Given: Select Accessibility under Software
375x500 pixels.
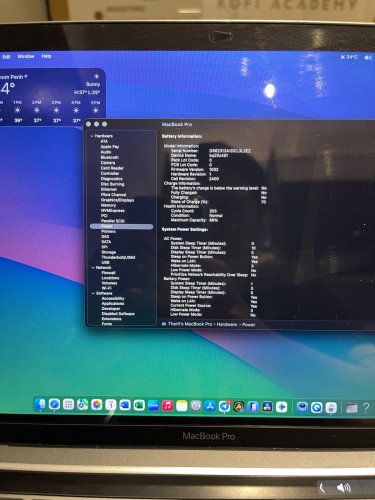Looking at the screenshot, I should coord(113,299).
